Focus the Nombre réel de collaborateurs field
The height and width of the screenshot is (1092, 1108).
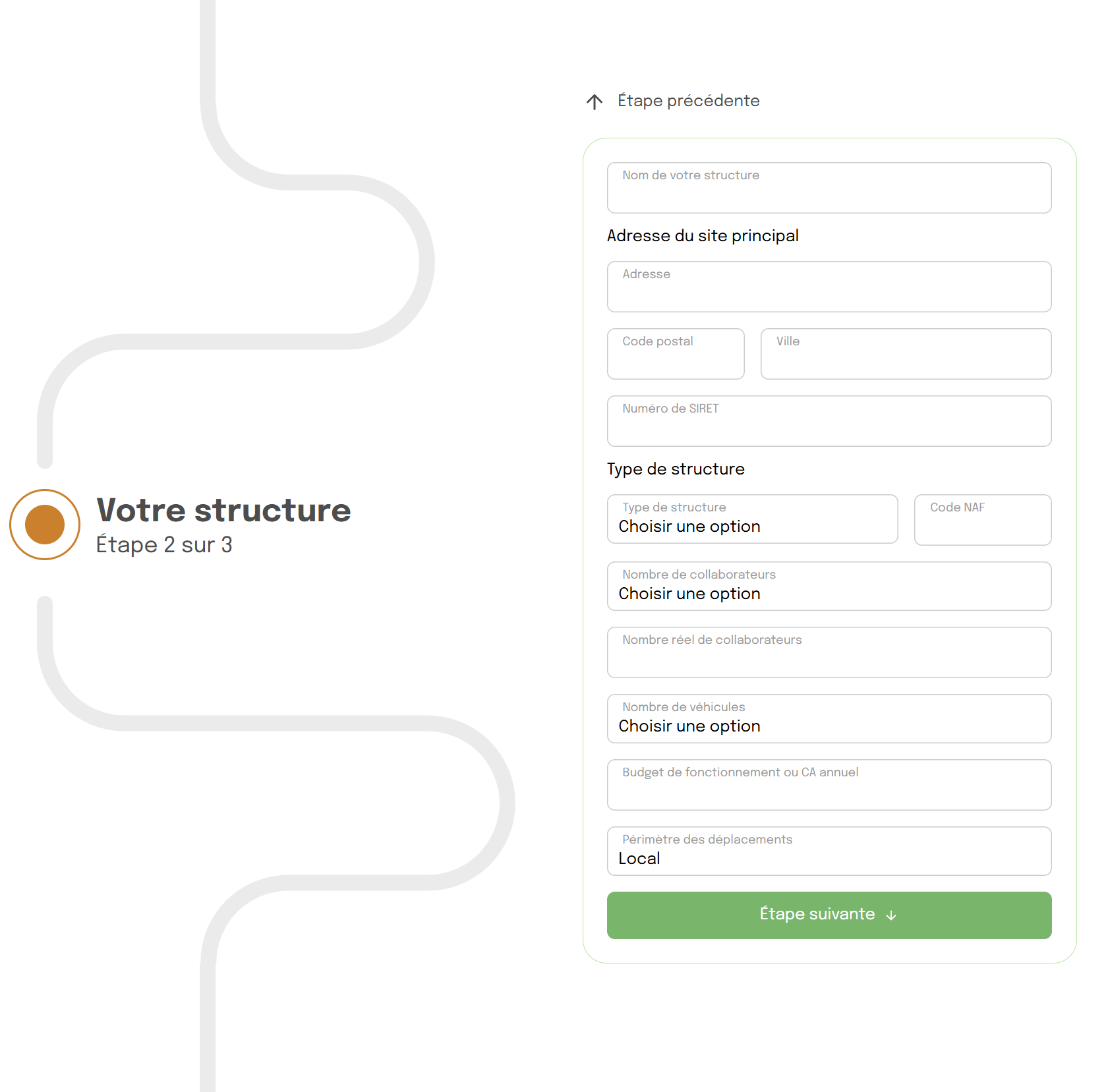coord(829,653)
